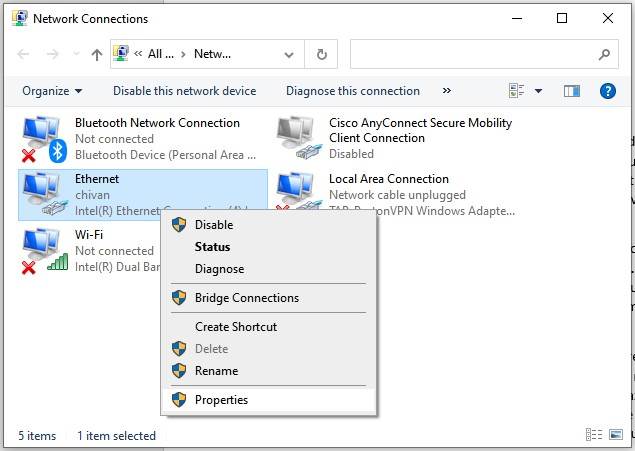This screenshot has height=451, width=635.
Task: Click the refresh icon beside the address bar
Action: tap(321, 55)
